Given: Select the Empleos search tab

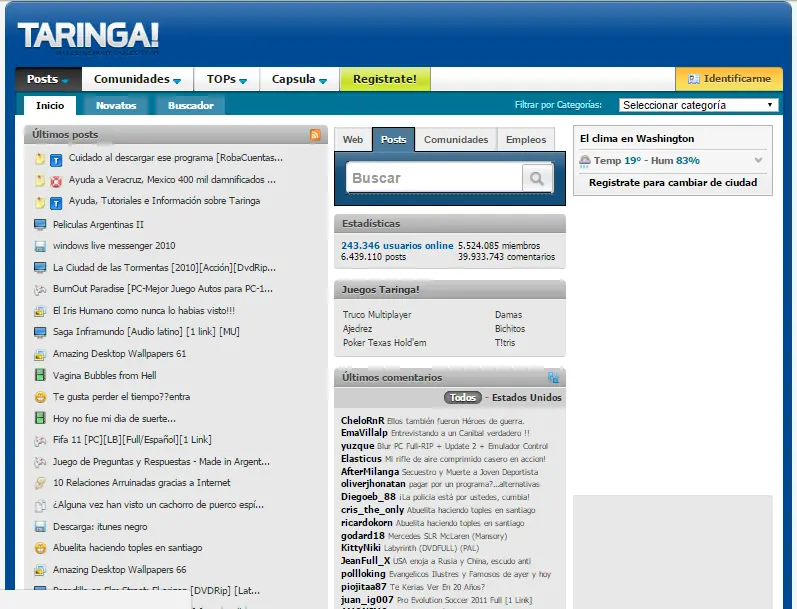Looking at the screenshot, I should [526, 139].
